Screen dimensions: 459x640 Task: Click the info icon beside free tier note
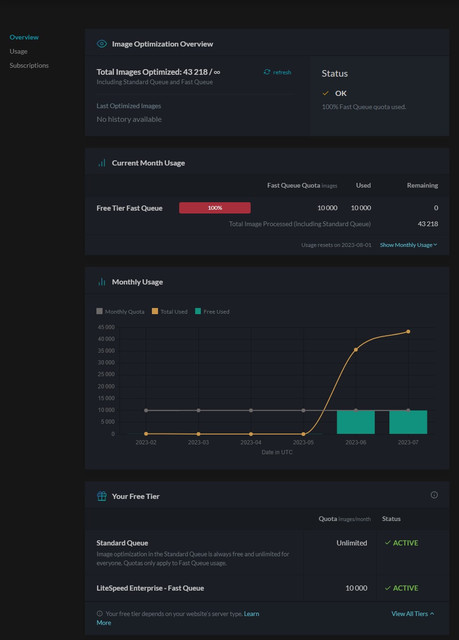point(100,613)
